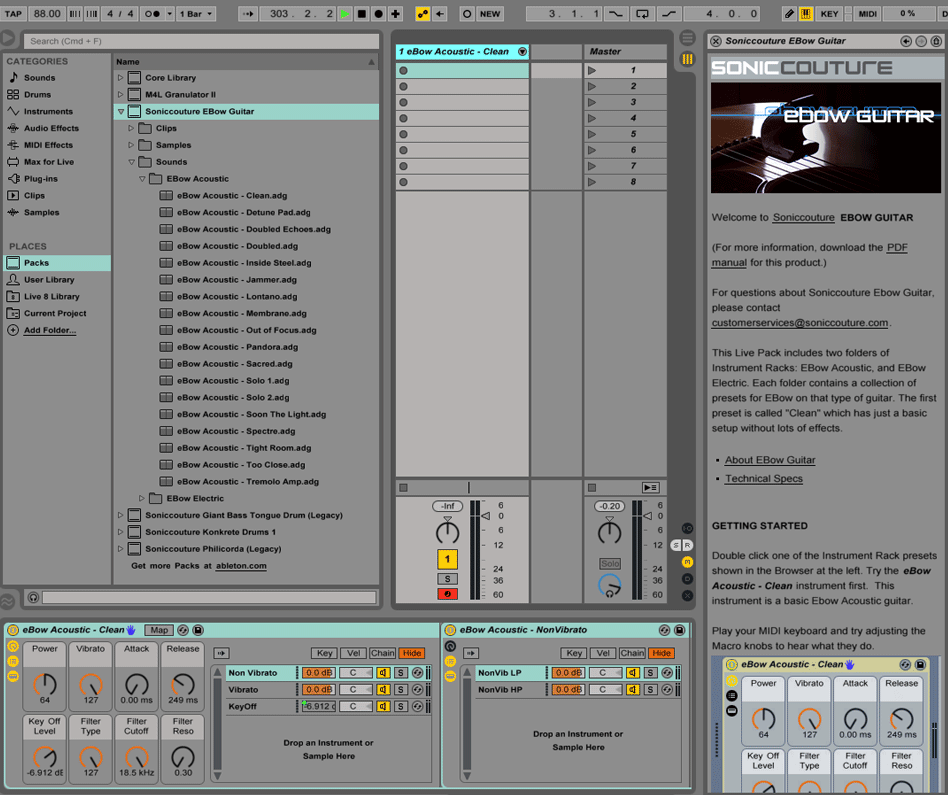Adjust the master cue volume knob

pyautogui.click(x=609, y=586)
